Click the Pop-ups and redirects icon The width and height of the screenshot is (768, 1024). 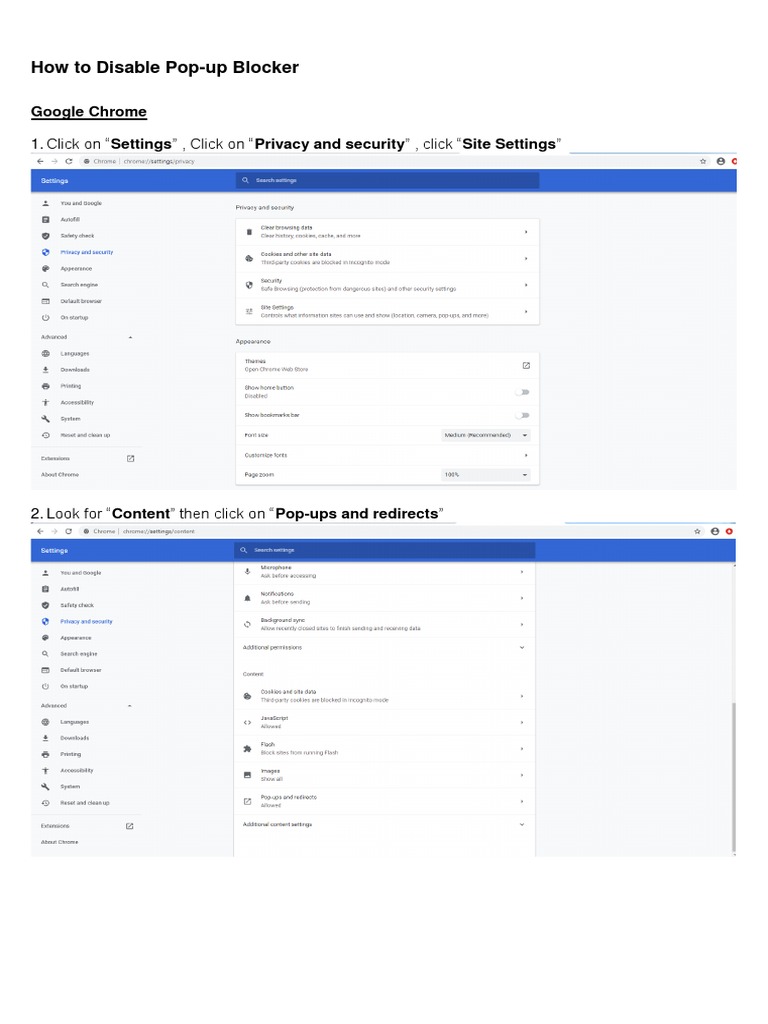coord(247,801)
